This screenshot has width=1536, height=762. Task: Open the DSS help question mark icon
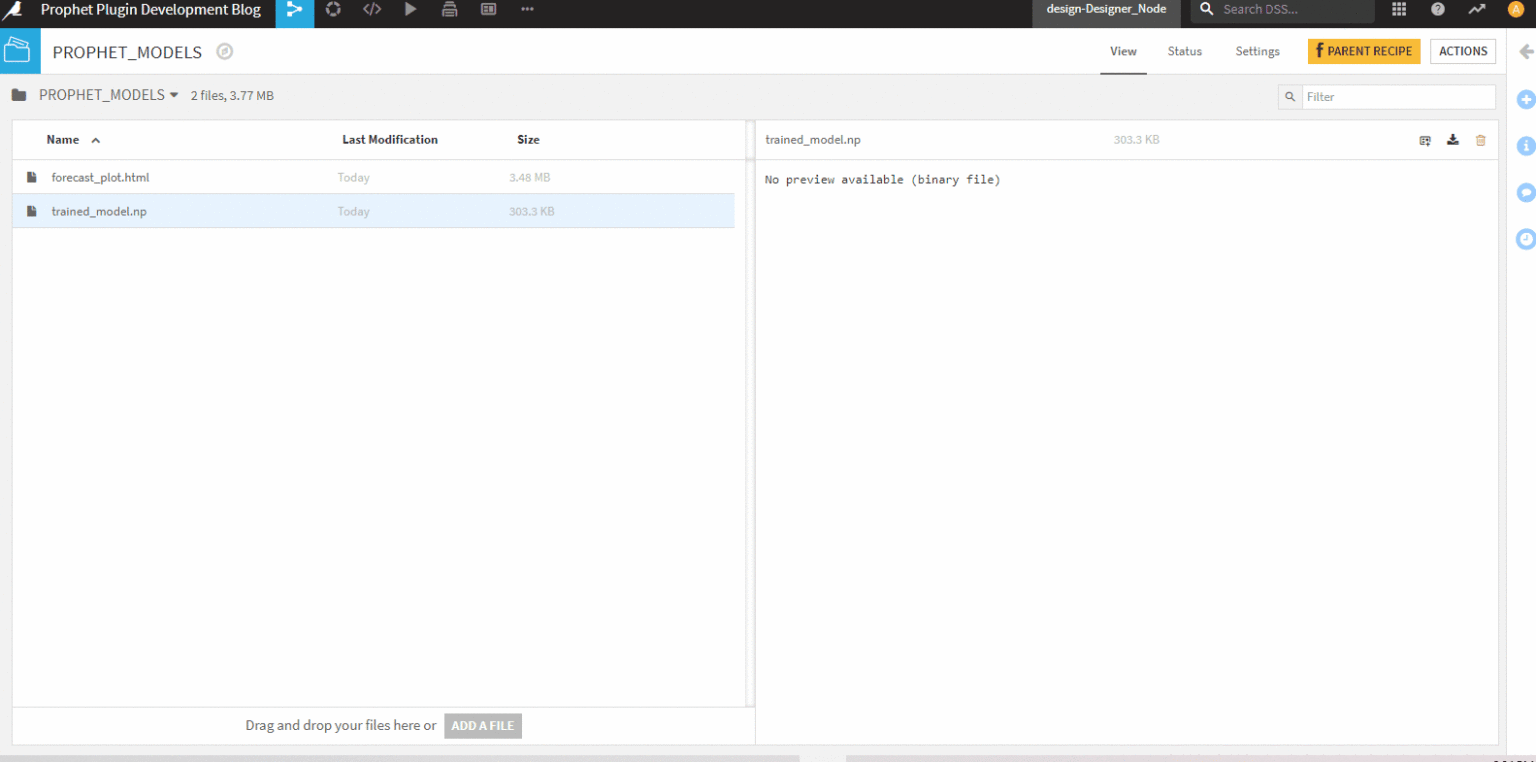pyautogui.click(x=1437, y=10)
